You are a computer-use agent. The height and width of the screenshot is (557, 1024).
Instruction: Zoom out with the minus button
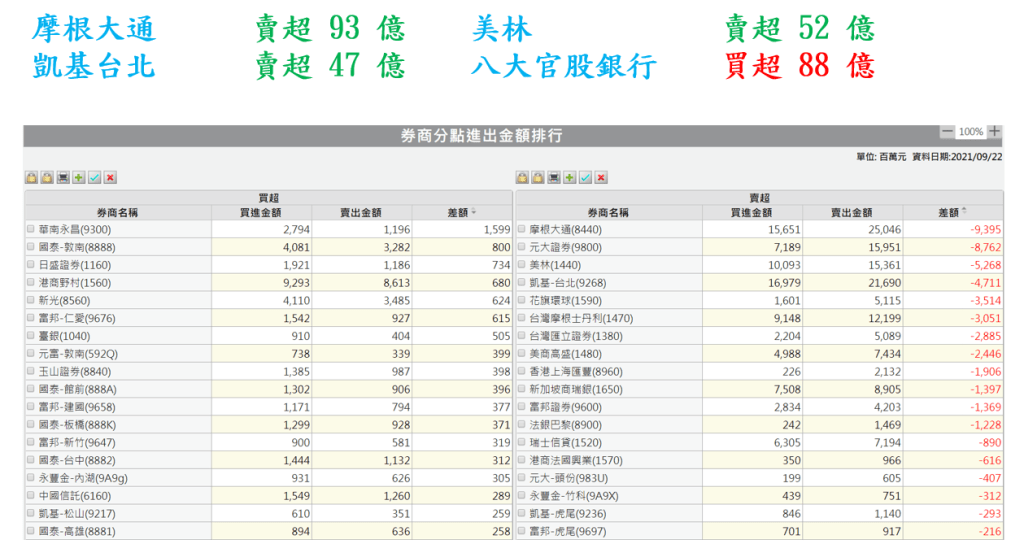pos(947,132)
